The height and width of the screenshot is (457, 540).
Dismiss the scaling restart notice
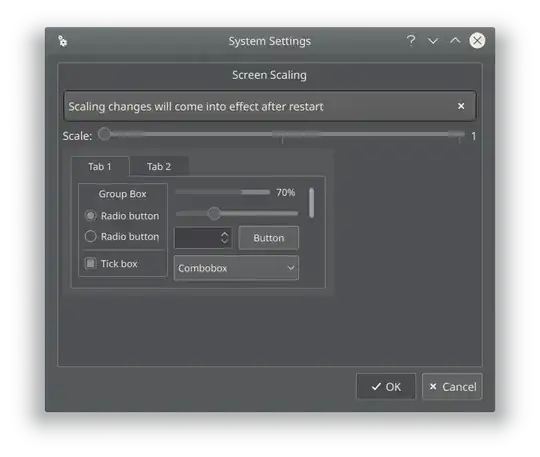[461, 106]
